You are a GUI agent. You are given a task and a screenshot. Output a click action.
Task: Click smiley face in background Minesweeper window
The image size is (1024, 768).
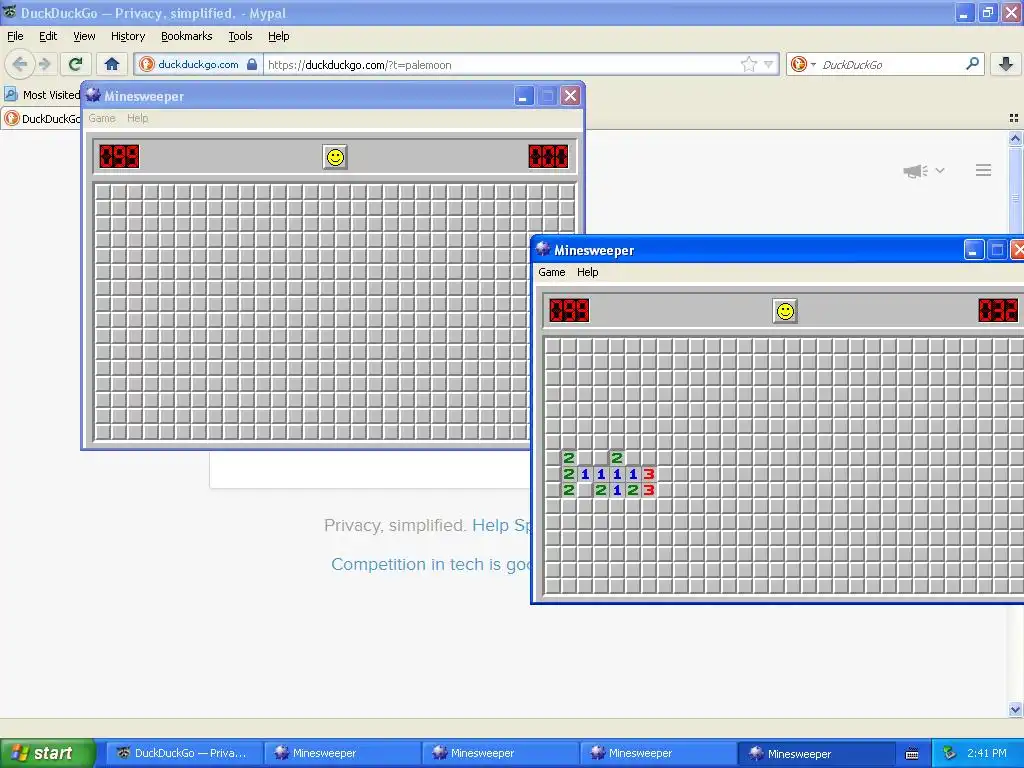335,157
